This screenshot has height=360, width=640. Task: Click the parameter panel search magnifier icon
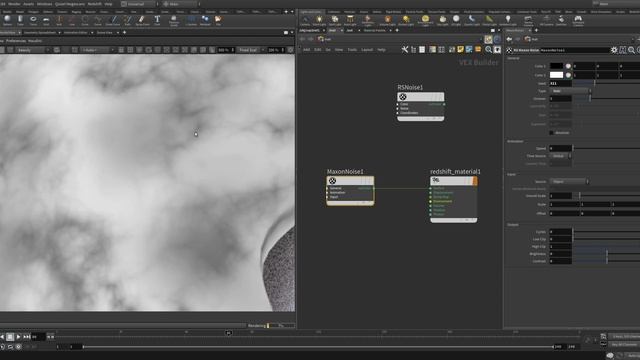tap(631, 50)
